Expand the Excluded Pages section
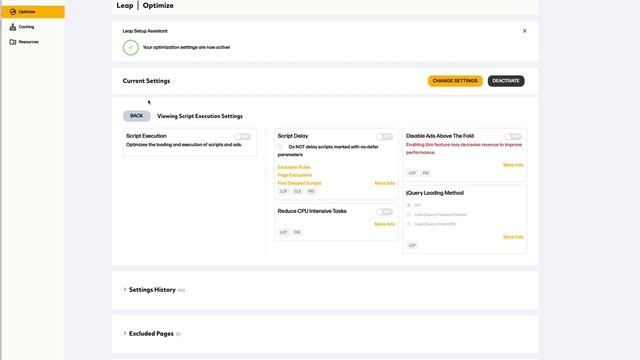This screenshot has width=640, height=360. click(x=151, y=333)
